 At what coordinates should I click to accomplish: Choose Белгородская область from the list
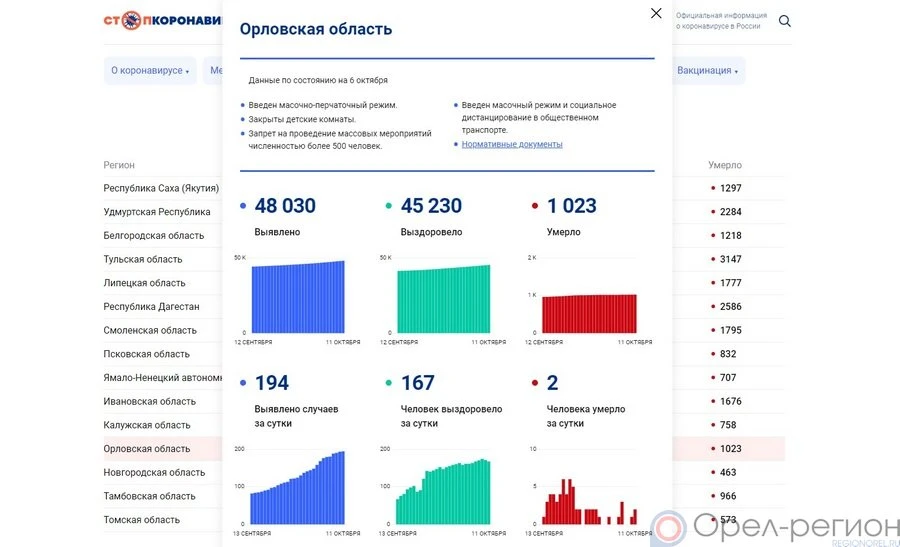[x=154, y=236]
